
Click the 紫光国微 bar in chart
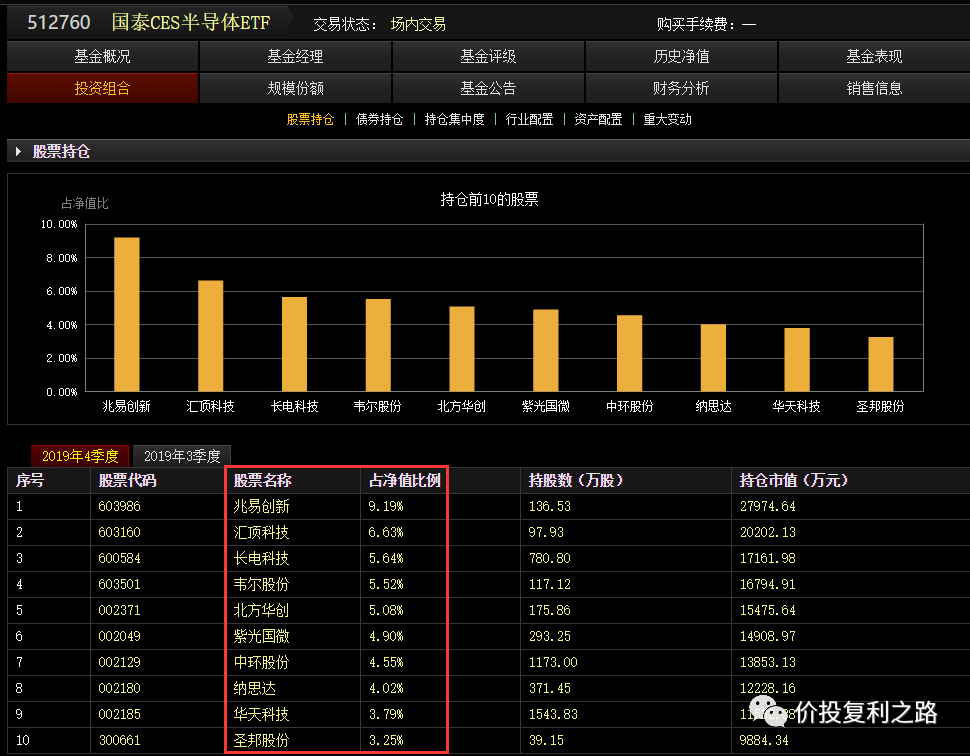[x=546, y=350]
